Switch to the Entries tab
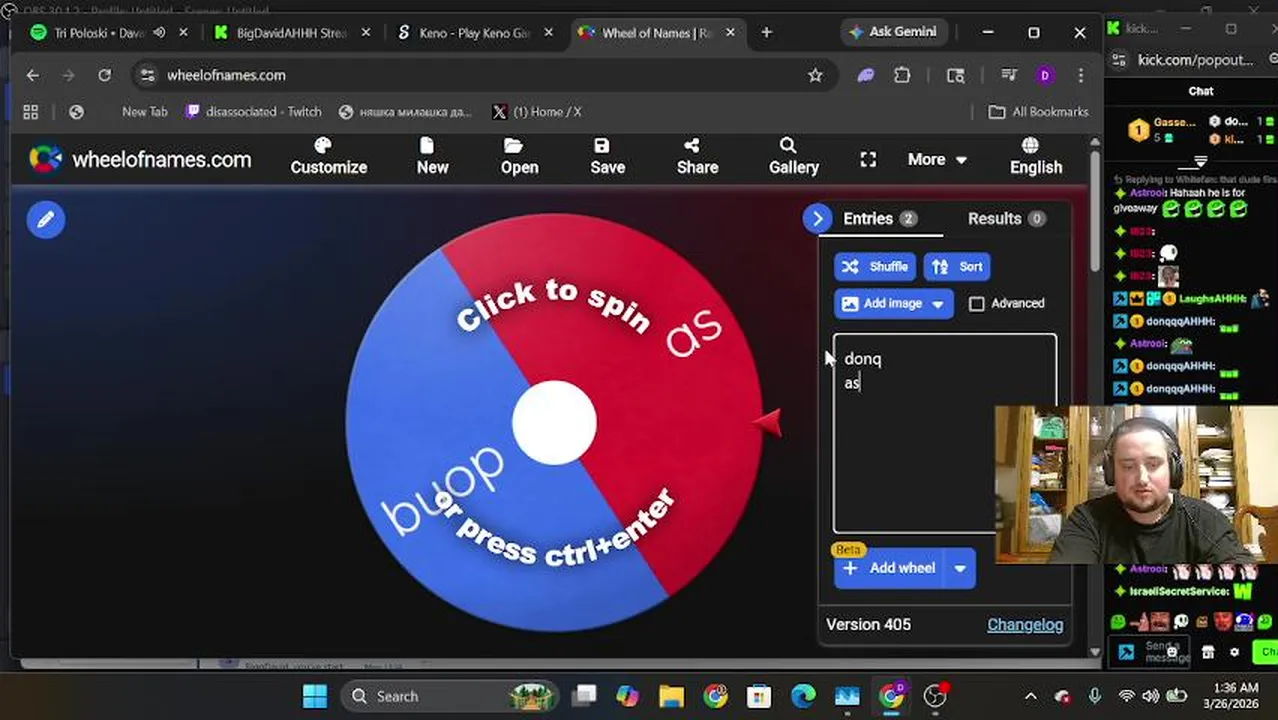This screenshot has height=720, width=1278. pyautogui.click(x=879, y=218)
